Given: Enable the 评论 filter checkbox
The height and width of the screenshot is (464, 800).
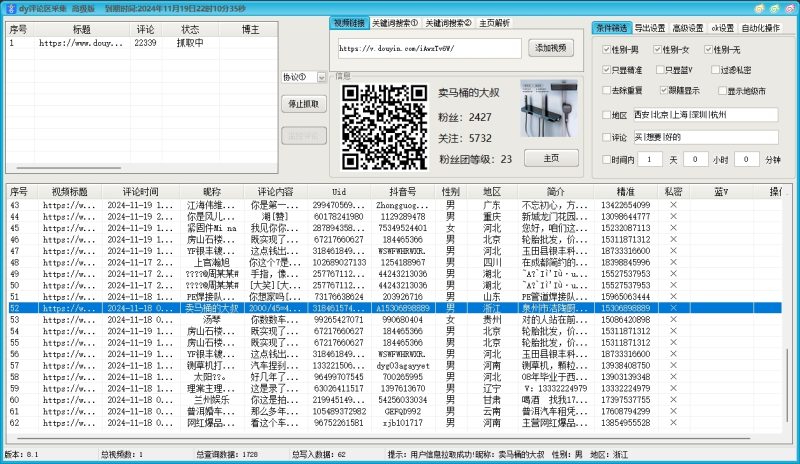Looking at the screenshot, I should tap(606, 137).
